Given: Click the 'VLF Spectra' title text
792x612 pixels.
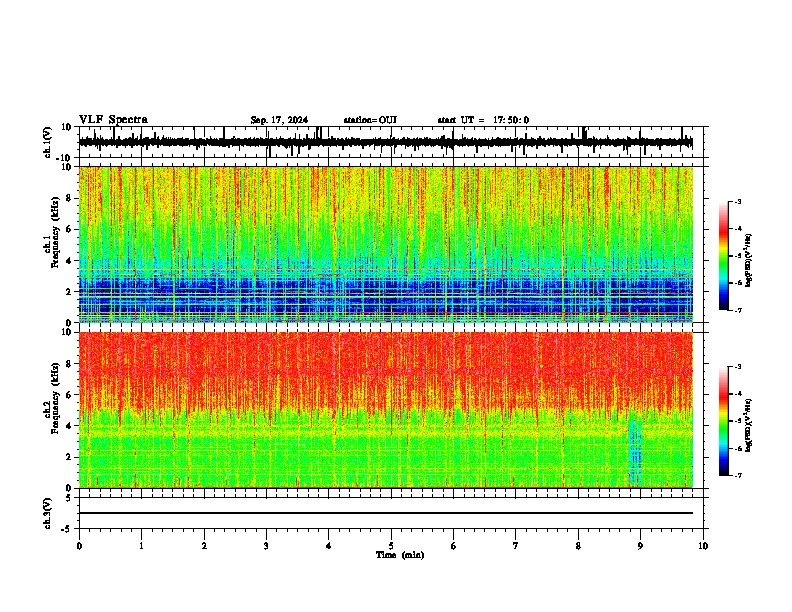Looking at the screenshot, I should pos(113,120).
